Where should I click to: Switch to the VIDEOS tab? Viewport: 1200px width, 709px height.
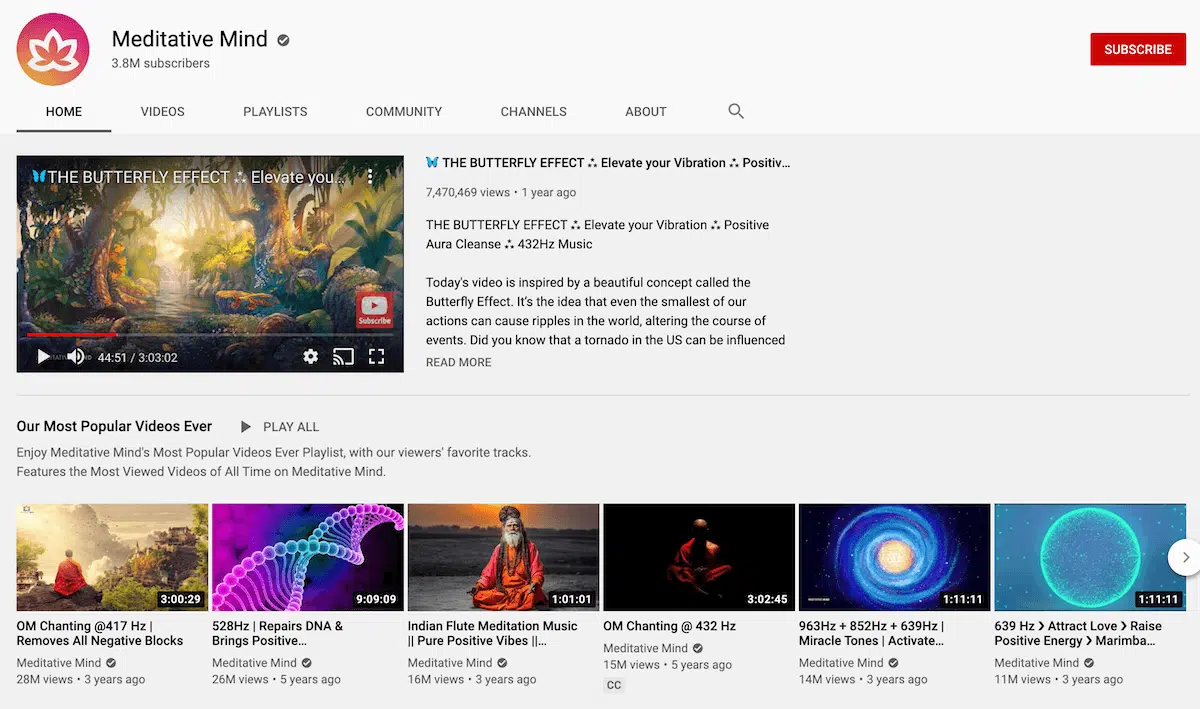(163, 112)
